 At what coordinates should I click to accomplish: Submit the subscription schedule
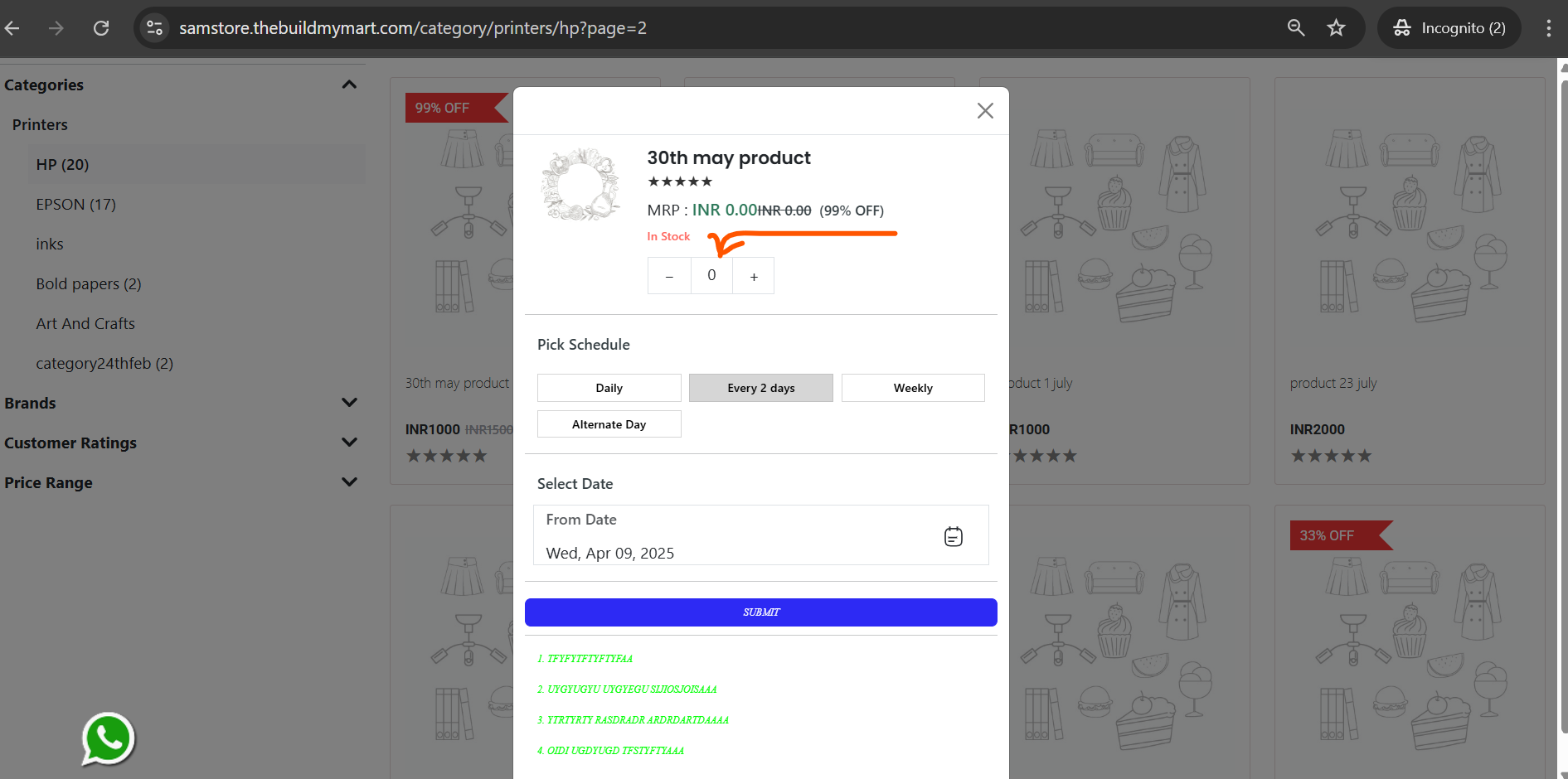point(761,612)
